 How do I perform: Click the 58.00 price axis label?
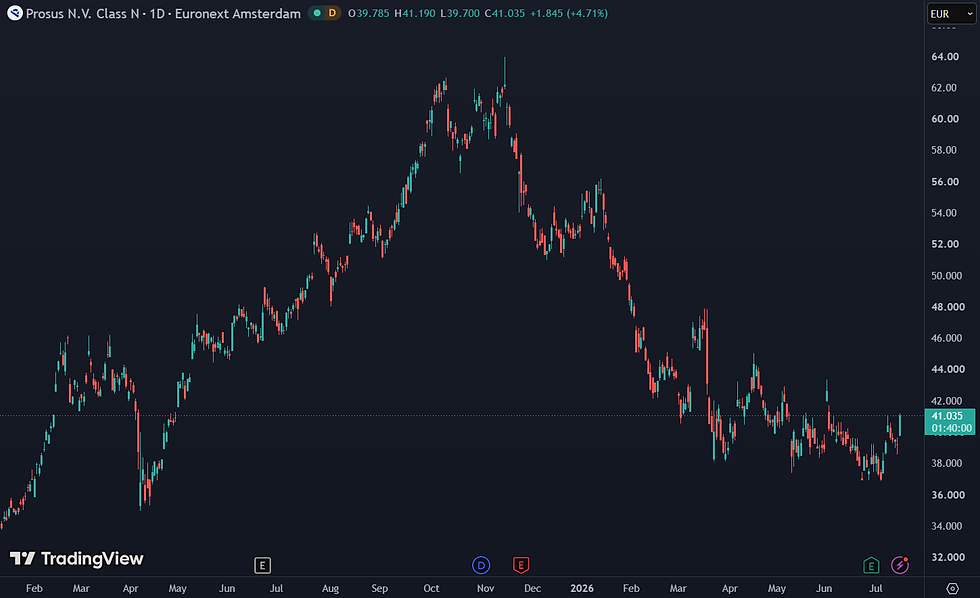944,150
